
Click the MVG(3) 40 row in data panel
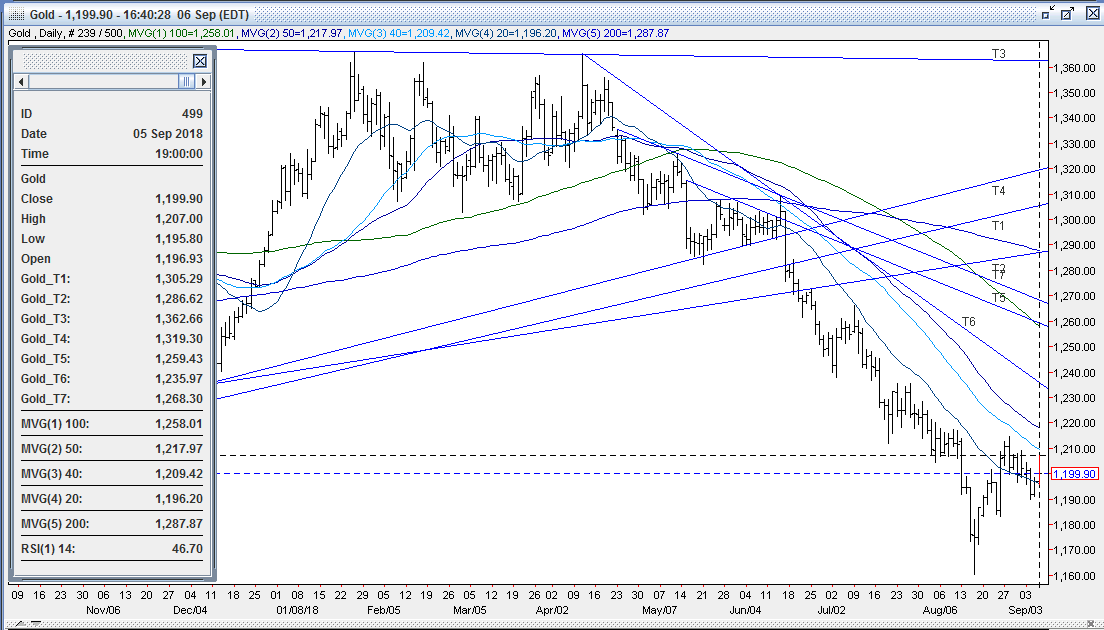pos(112,474)
